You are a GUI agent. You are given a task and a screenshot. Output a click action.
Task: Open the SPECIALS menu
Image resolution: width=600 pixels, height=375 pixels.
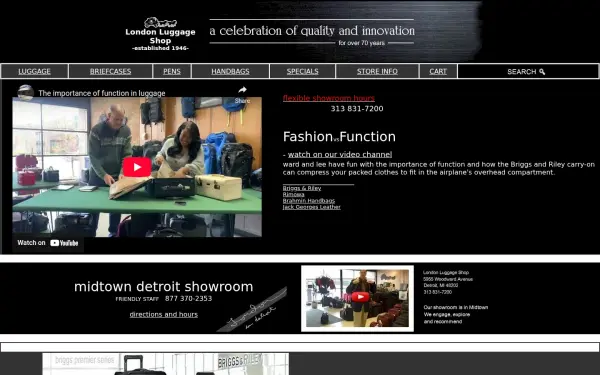pyautogui.click(x=303, y=71)
